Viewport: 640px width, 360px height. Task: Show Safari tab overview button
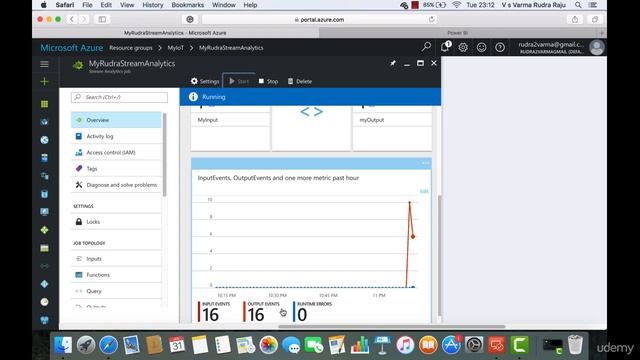[595, 19]
